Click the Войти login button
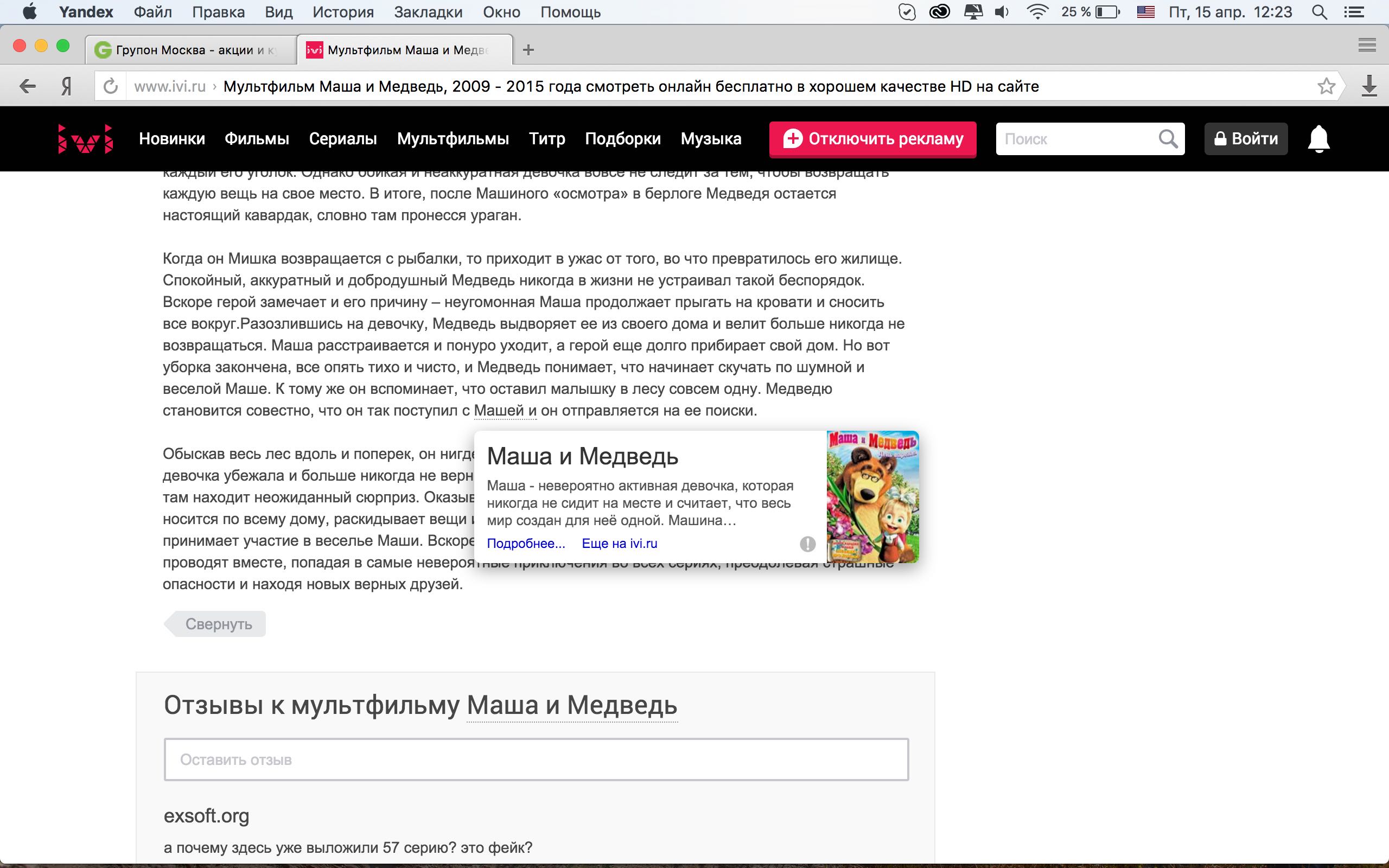Viewport: 1389px width, 868px height. [1246, 139]
